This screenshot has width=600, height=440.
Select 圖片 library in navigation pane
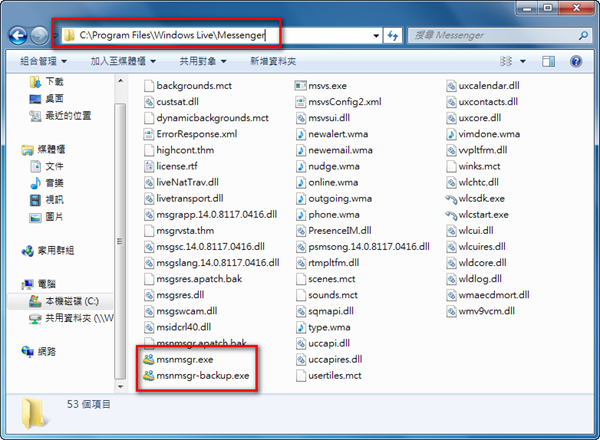46,217
